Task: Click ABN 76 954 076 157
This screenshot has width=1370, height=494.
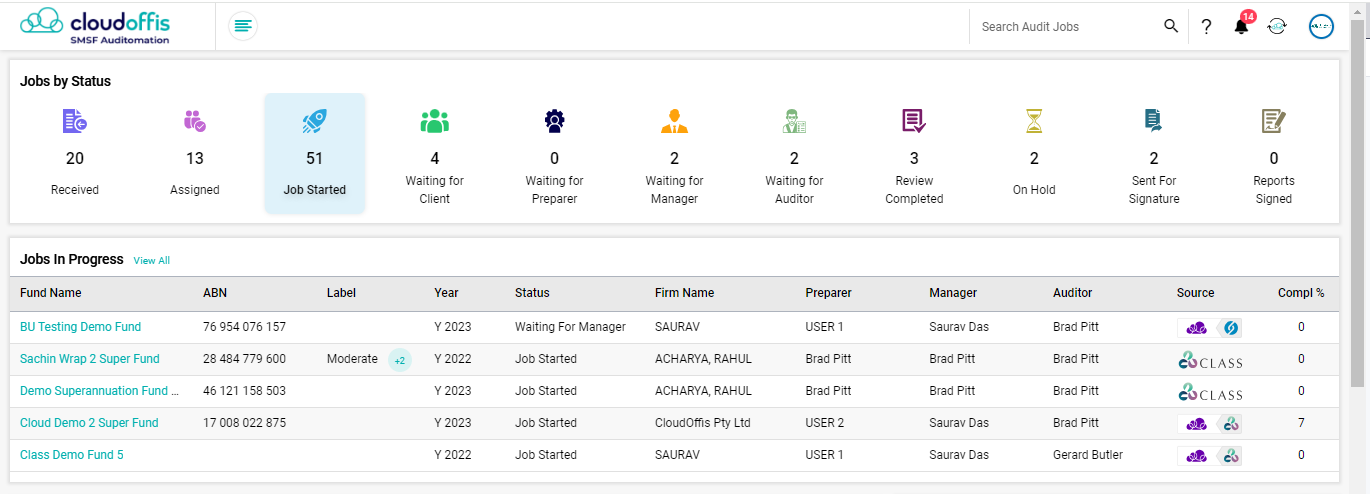Action: (x=244, y=327)
